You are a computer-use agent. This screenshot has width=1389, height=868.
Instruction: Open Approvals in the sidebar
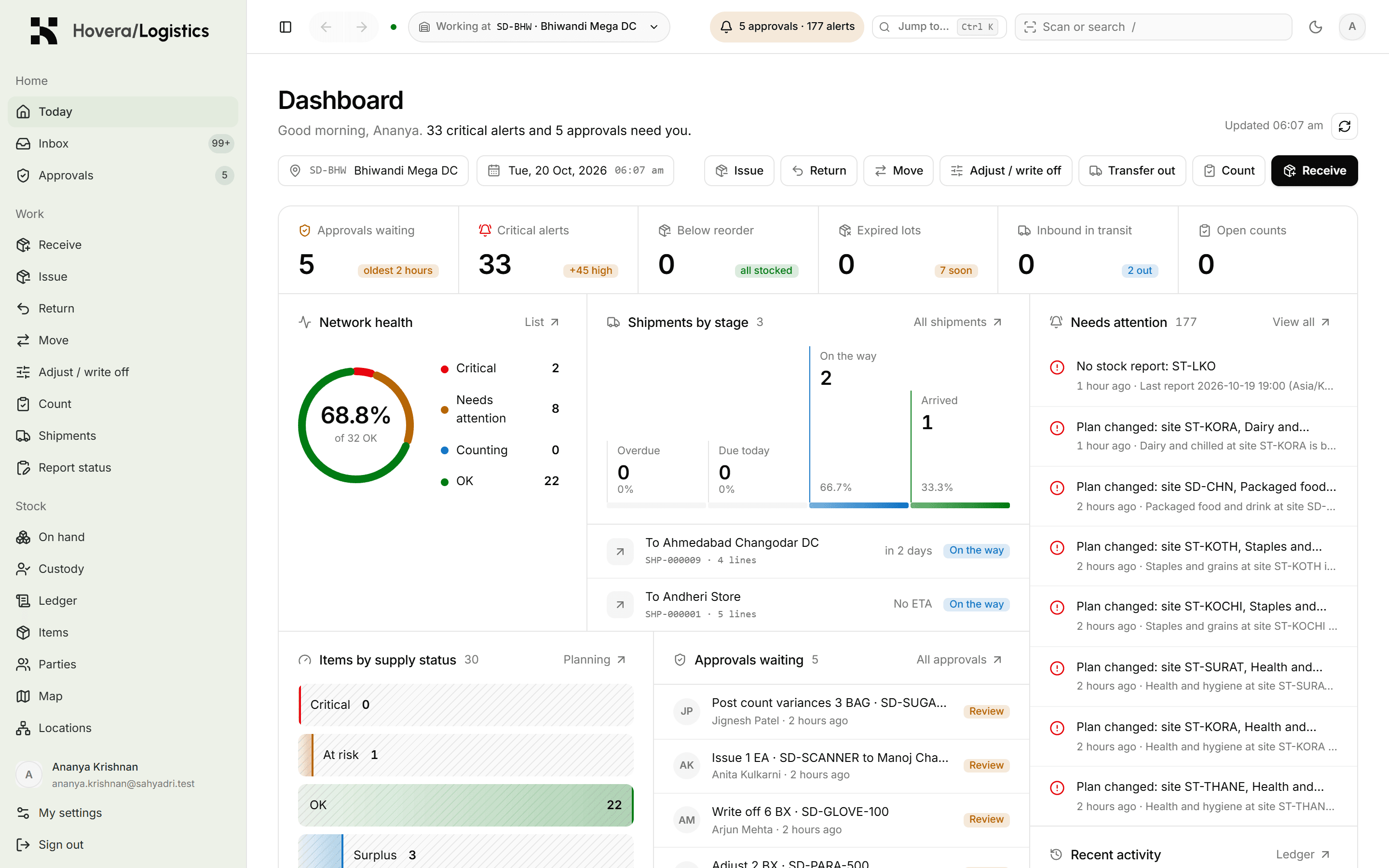pyautogui.click(x=123, y=176)
